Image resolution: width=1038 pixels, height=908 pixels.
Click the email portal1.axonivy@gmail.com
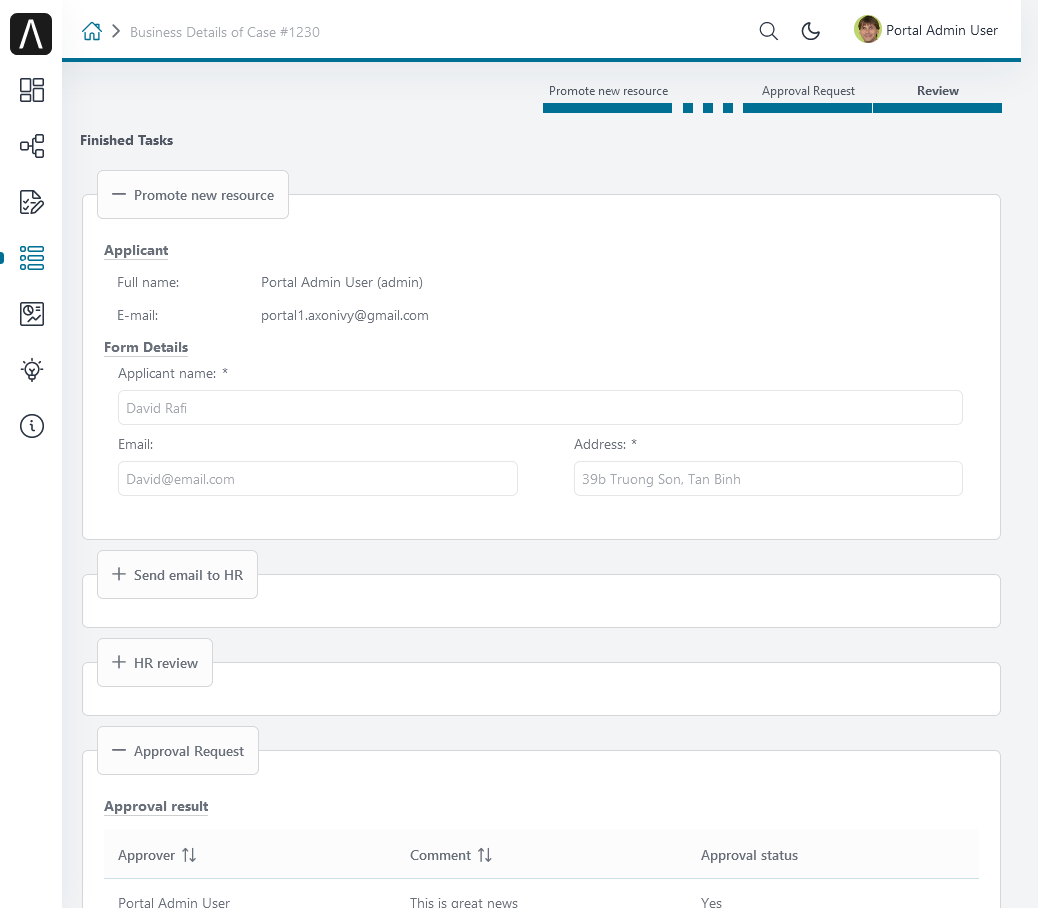point(345,316)
